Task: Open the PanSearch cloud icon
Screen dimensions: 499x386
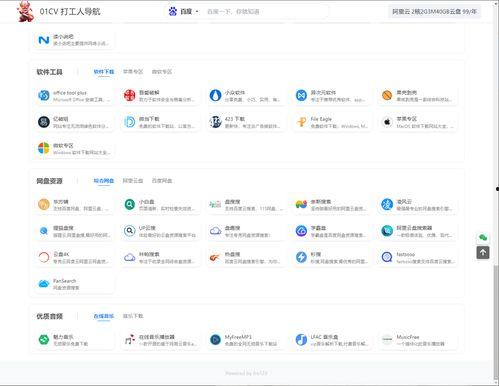Action: 44,284
